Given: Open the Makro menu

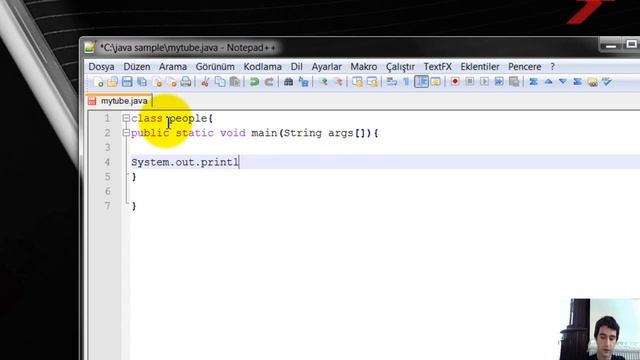Looking at the screenshot, I should [364, 67].
